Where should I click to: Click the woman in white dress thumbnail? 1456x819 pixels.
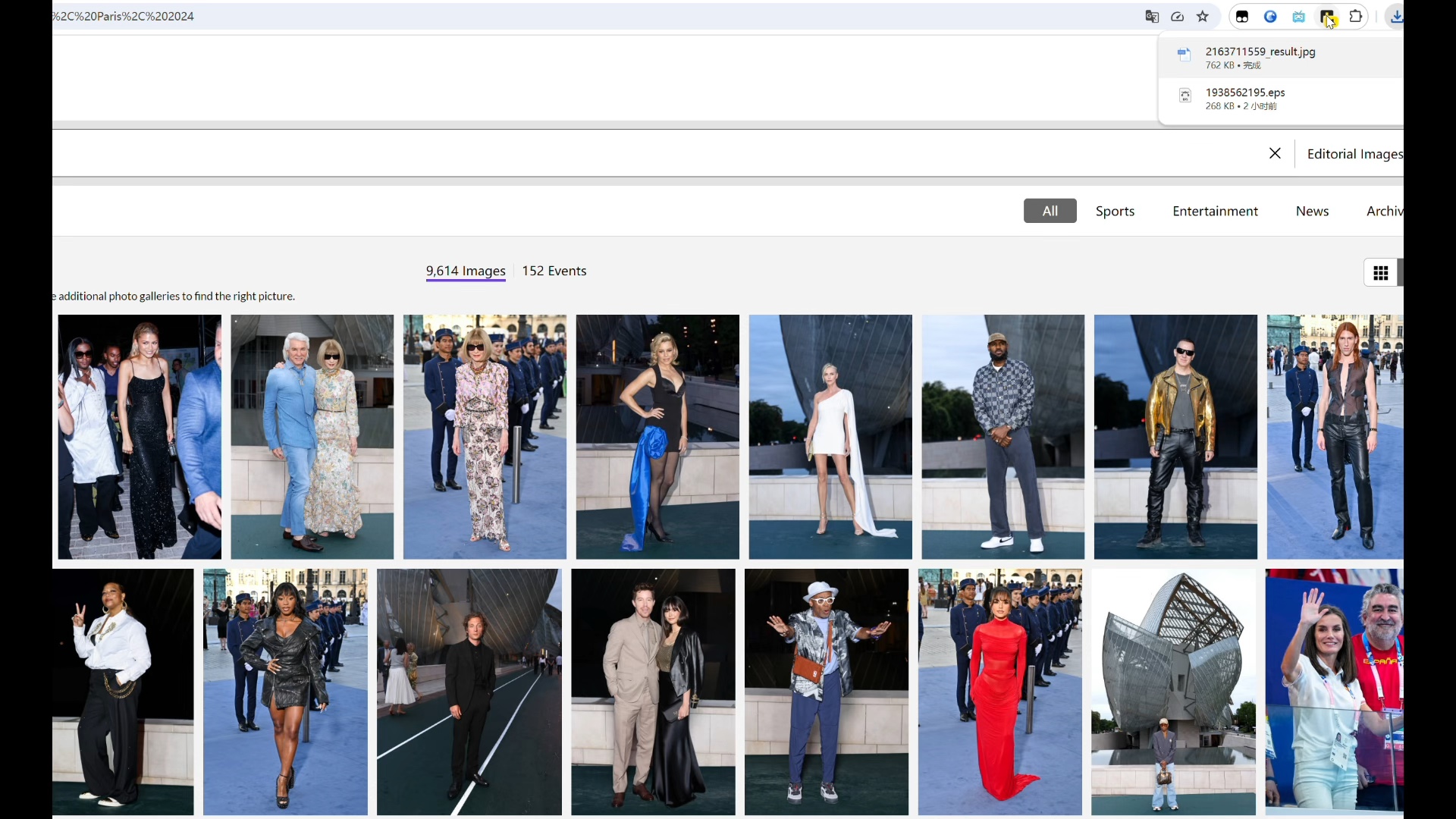point(833,437)
